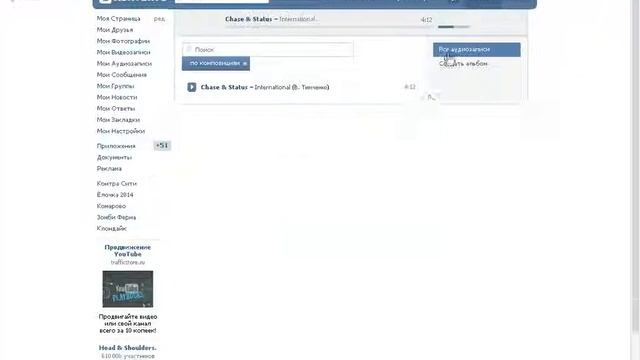
Task: Open 'Мои Фотографии' menu item
Action: pyautogui.click(x=123, y=41)
